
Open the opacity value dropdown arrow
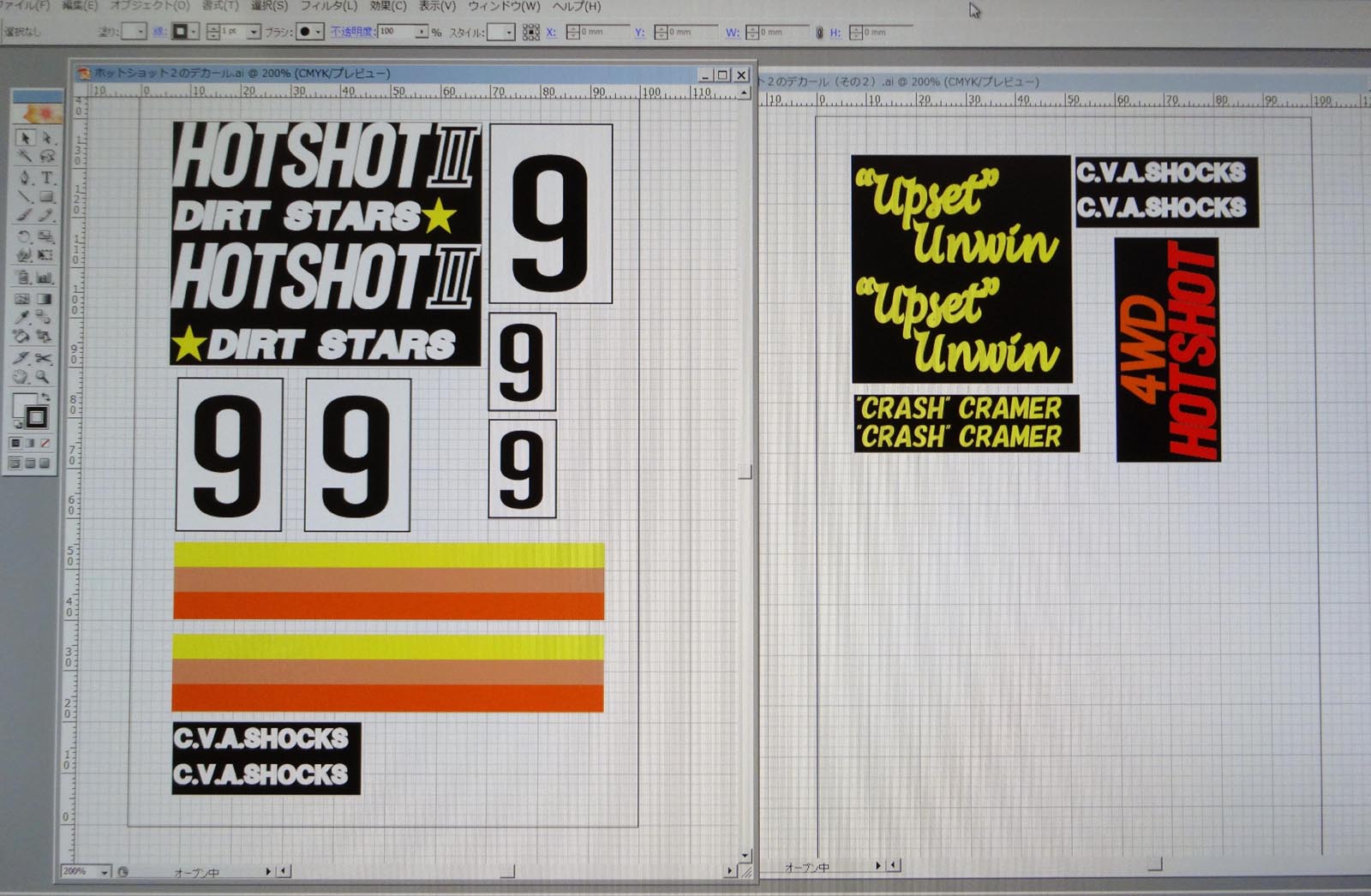click(x=422, y=32)
